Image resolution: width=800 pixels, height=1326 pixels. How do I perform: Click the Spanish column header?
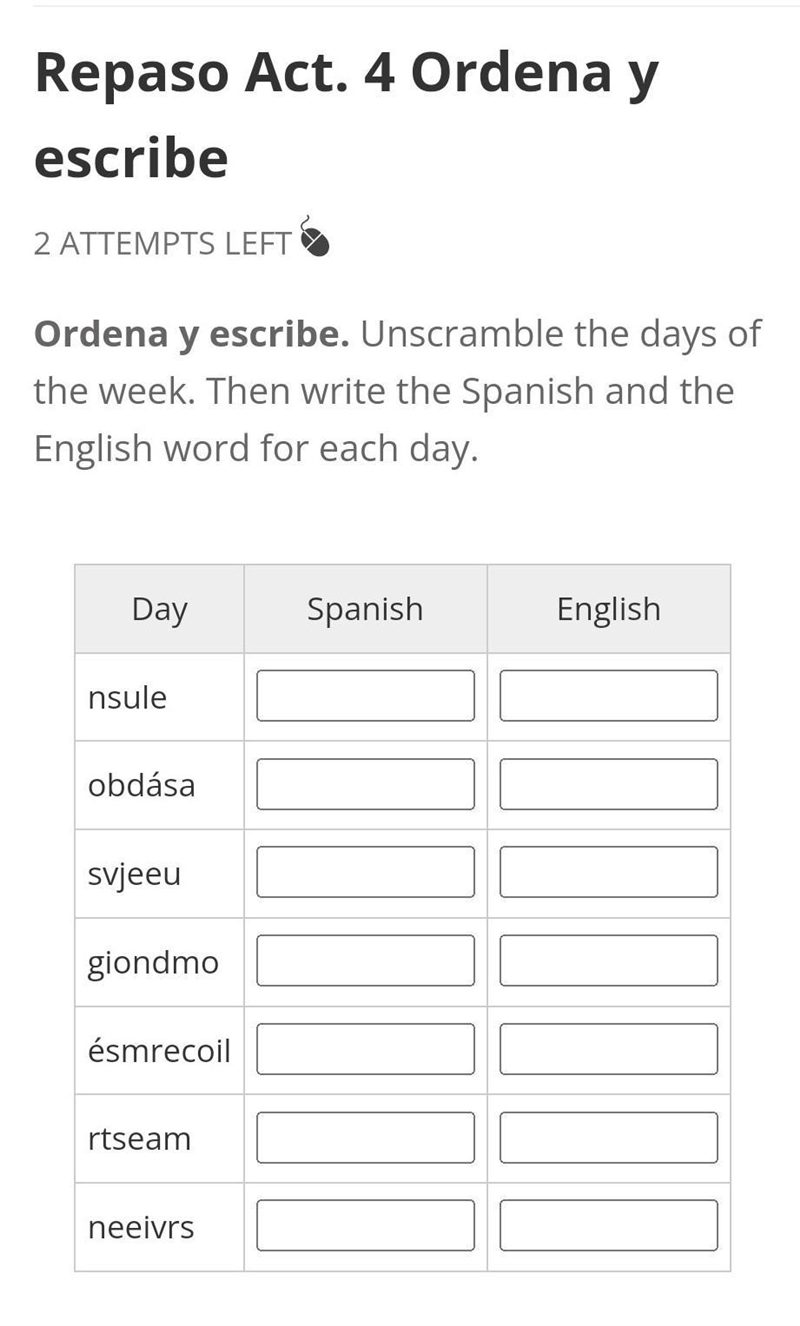(x=365, y=609)
